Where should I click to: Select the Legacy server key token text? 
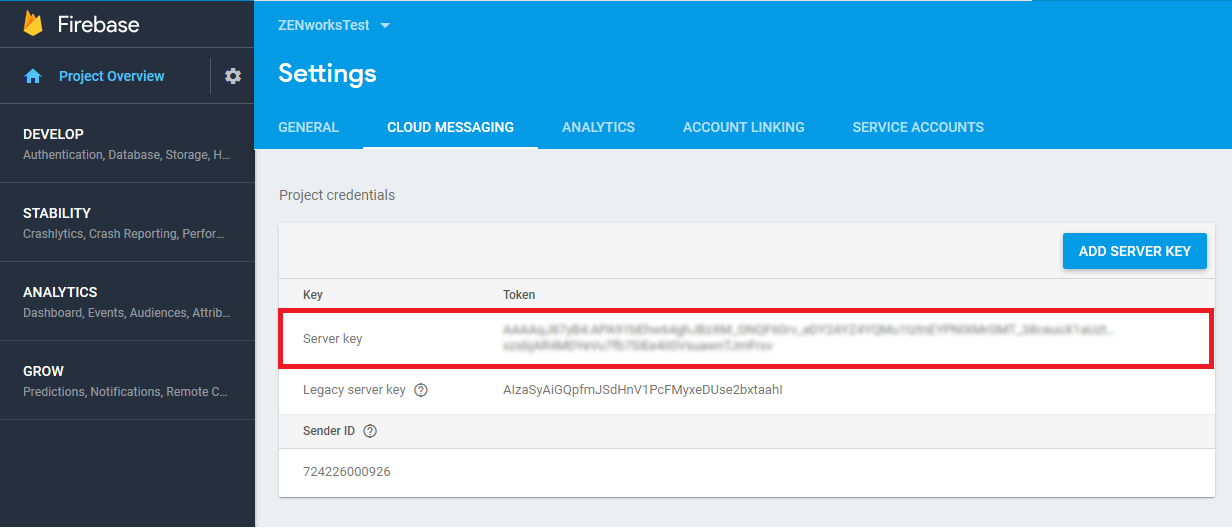tap(642, 390)
